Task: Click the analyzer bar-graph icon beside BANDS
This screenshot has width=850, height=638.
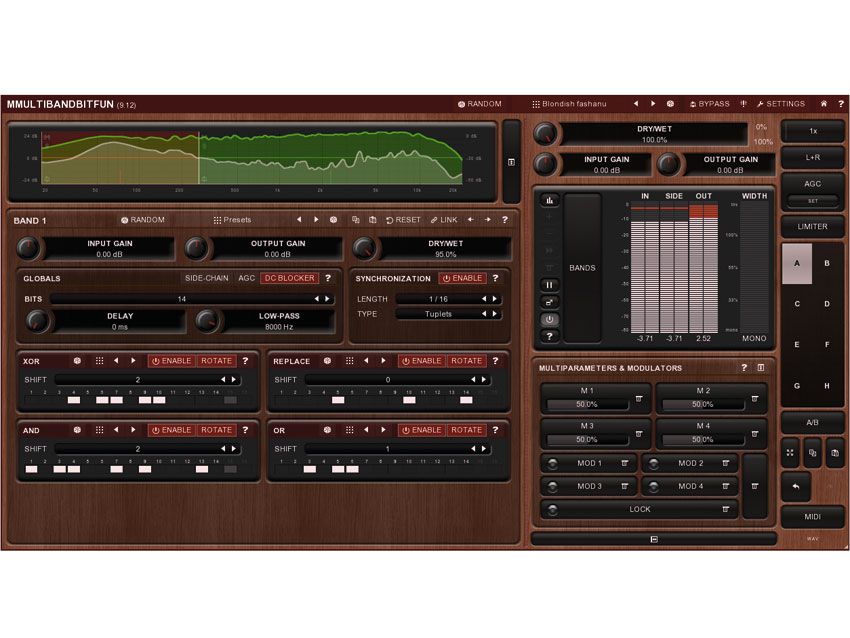Action: coord(549,202)
